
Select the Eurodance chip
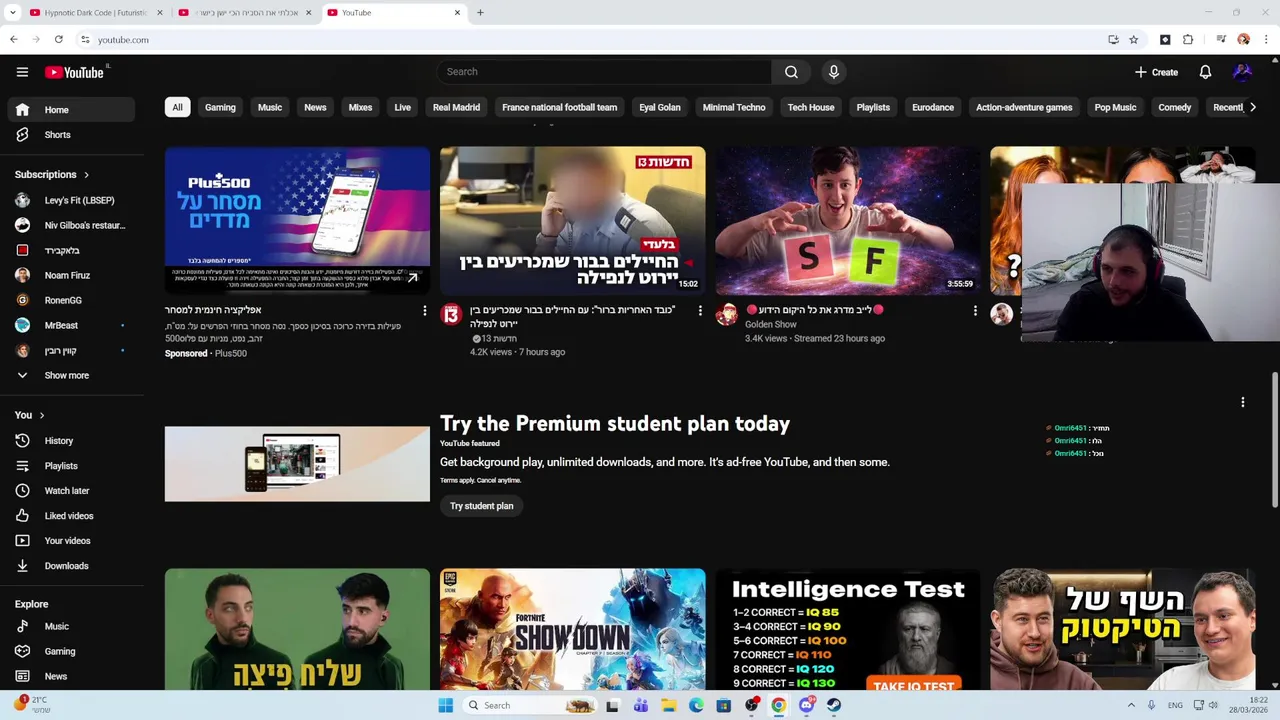tap(933, 107)
